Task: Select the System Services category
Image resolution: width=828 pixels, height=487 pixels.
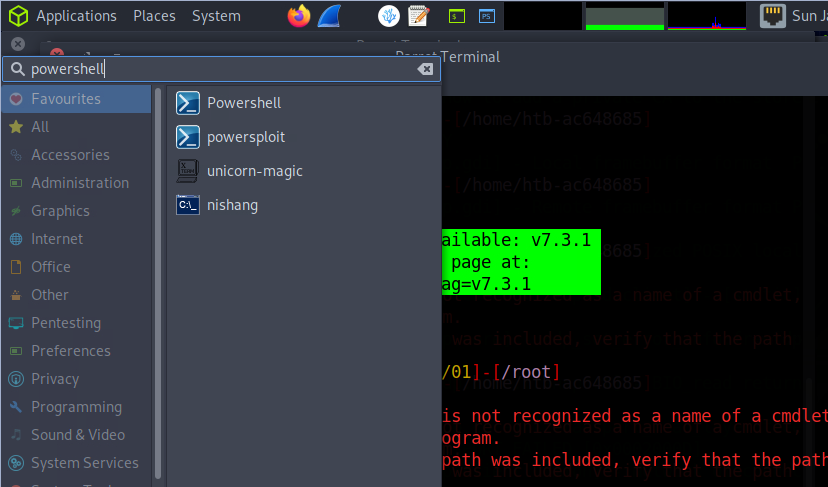Action: (77, 463)
